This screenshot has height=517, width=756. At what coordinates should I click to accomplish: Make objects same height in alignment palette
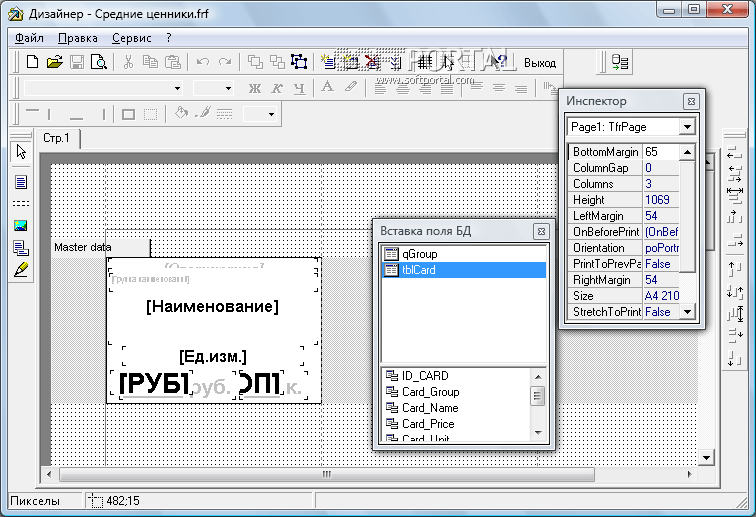pyautogui.click(x=735, y=314)
